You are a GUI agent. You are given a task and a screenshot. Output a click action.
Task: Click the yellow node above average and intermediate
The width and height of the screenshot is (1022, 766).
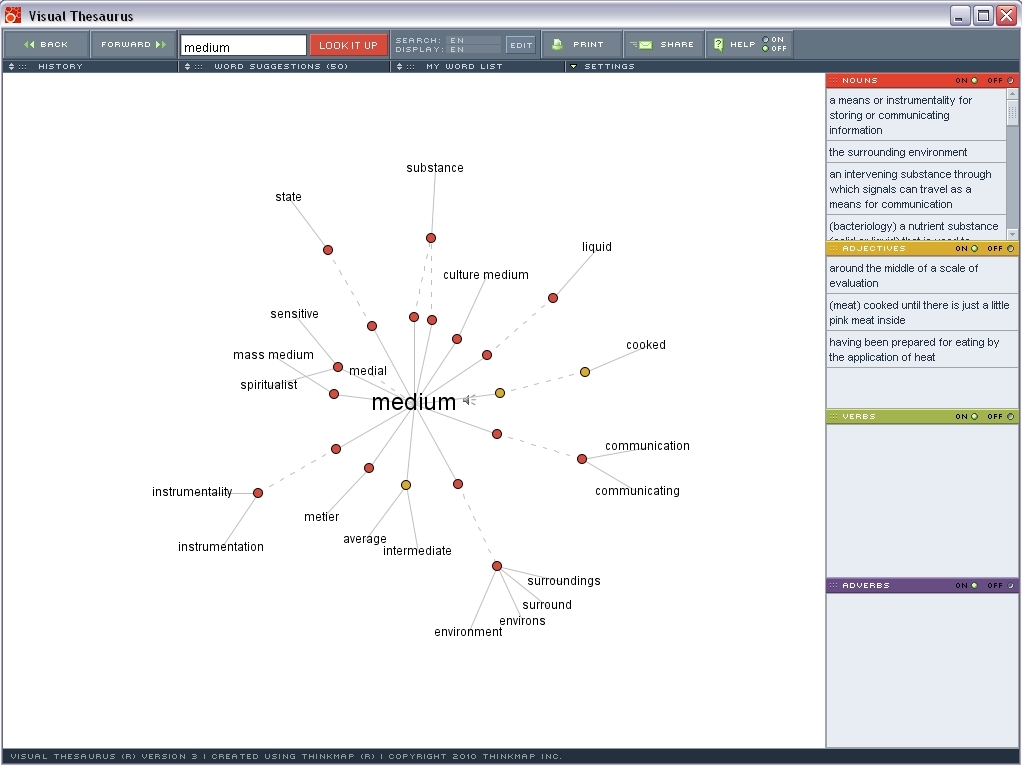[x=406, y=485]
